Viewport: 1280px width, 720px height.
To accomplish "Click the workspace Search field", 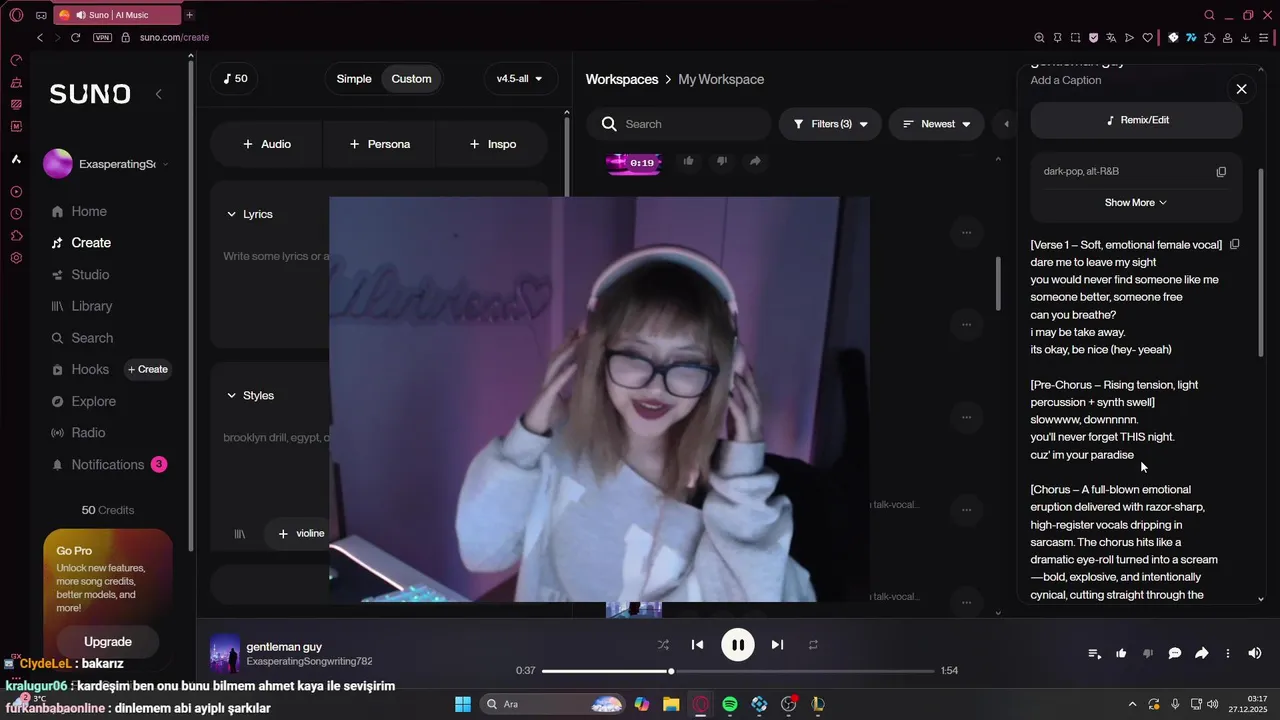I will (x=678, y=124).
